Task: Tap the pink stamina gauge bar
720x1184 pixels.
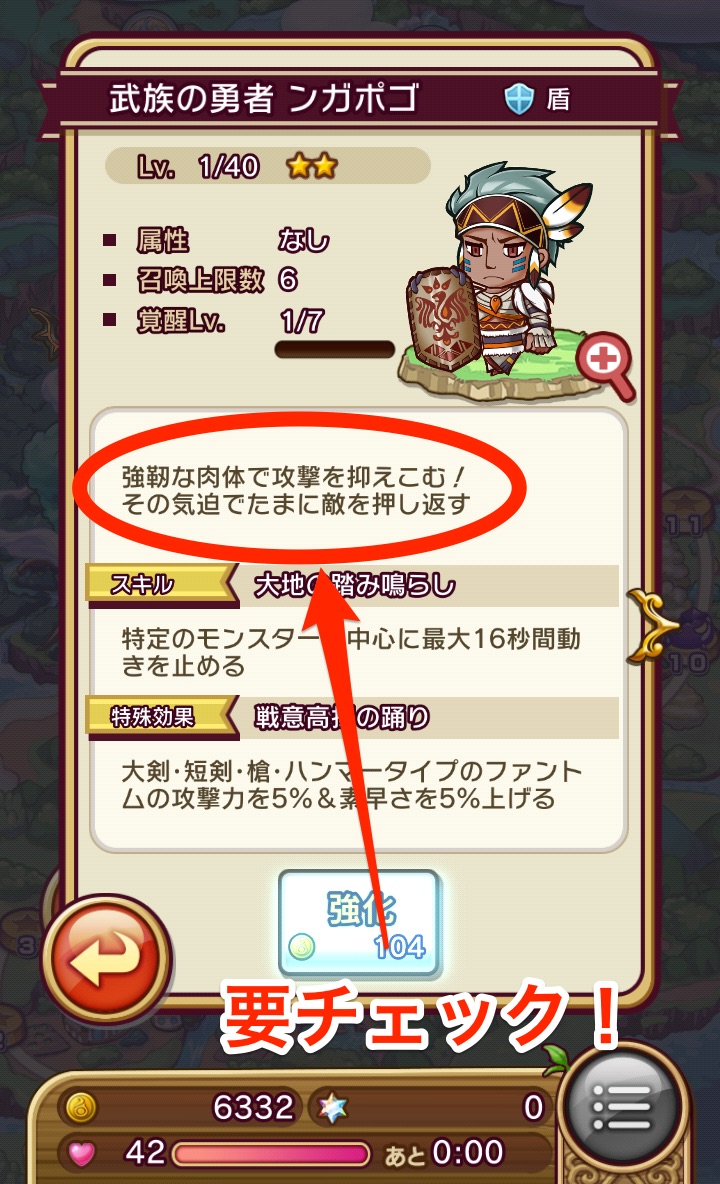Action: [x=272, y=1155]
